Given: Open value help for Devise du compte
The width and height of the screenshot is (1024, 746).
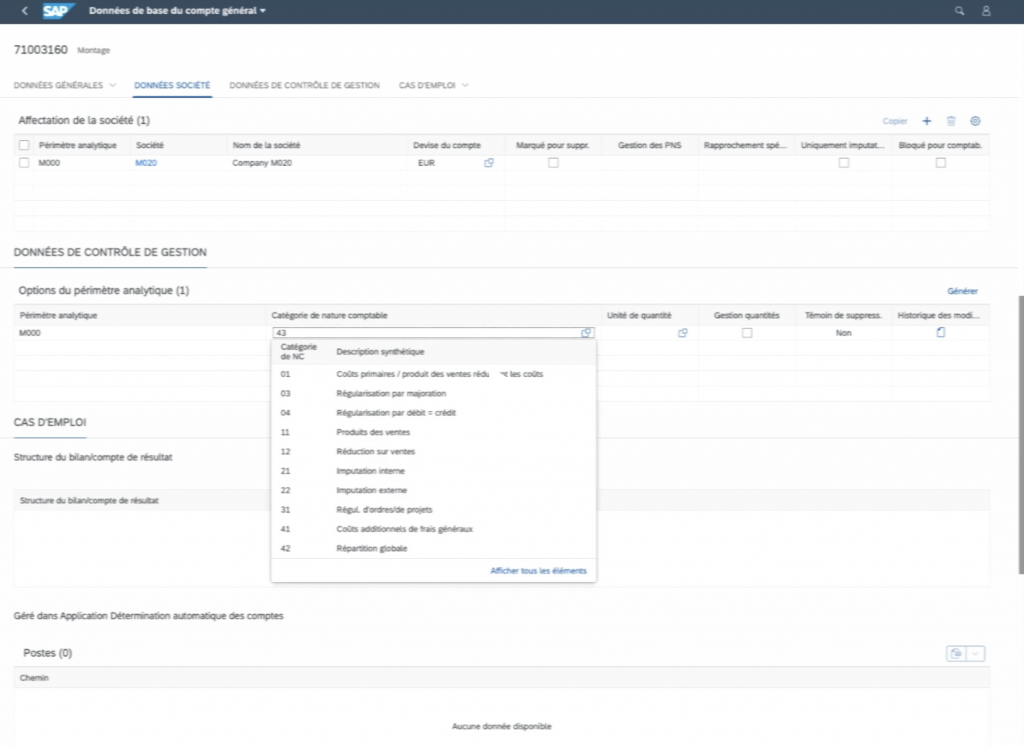Looking at the screenshot, I should [489, 163].
